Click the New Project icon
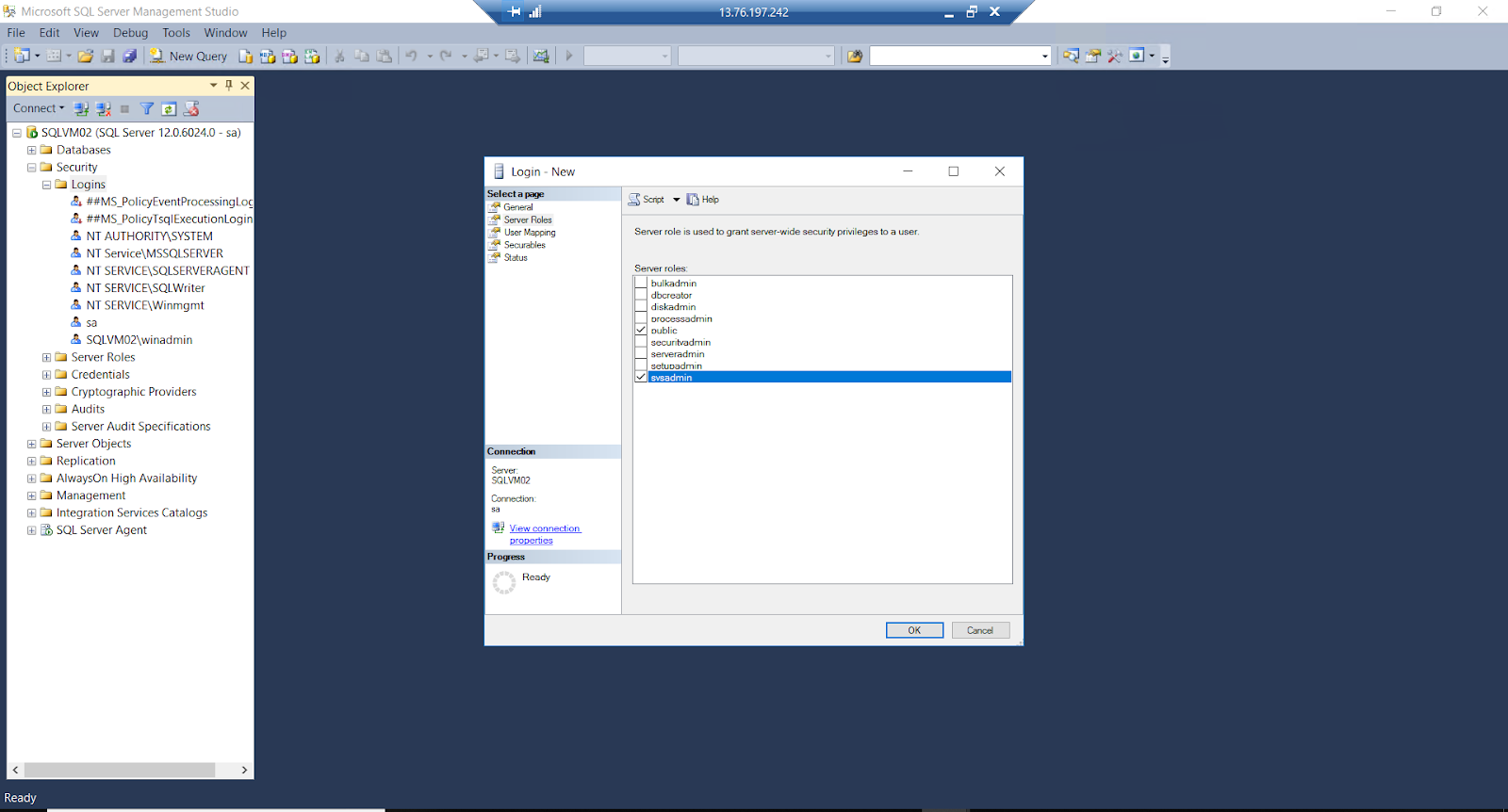Viewport: 1508px width, 812px height. (21, 56)
